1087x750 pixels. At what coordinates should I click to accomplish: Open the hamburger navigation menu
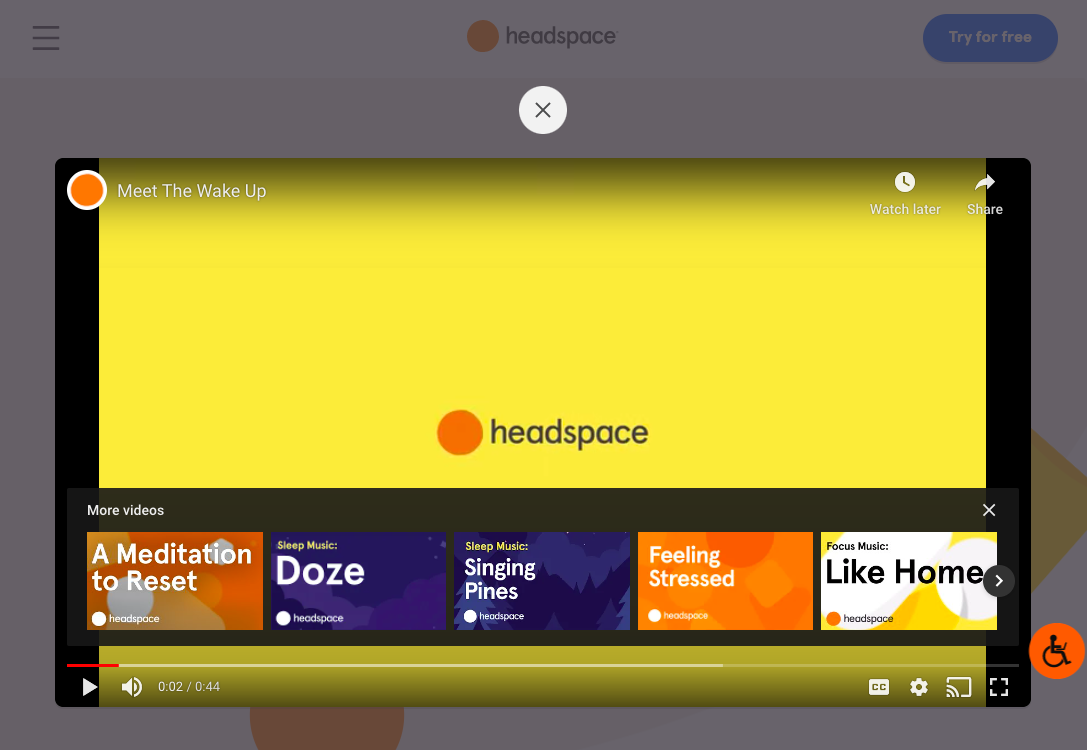(45, 38)
